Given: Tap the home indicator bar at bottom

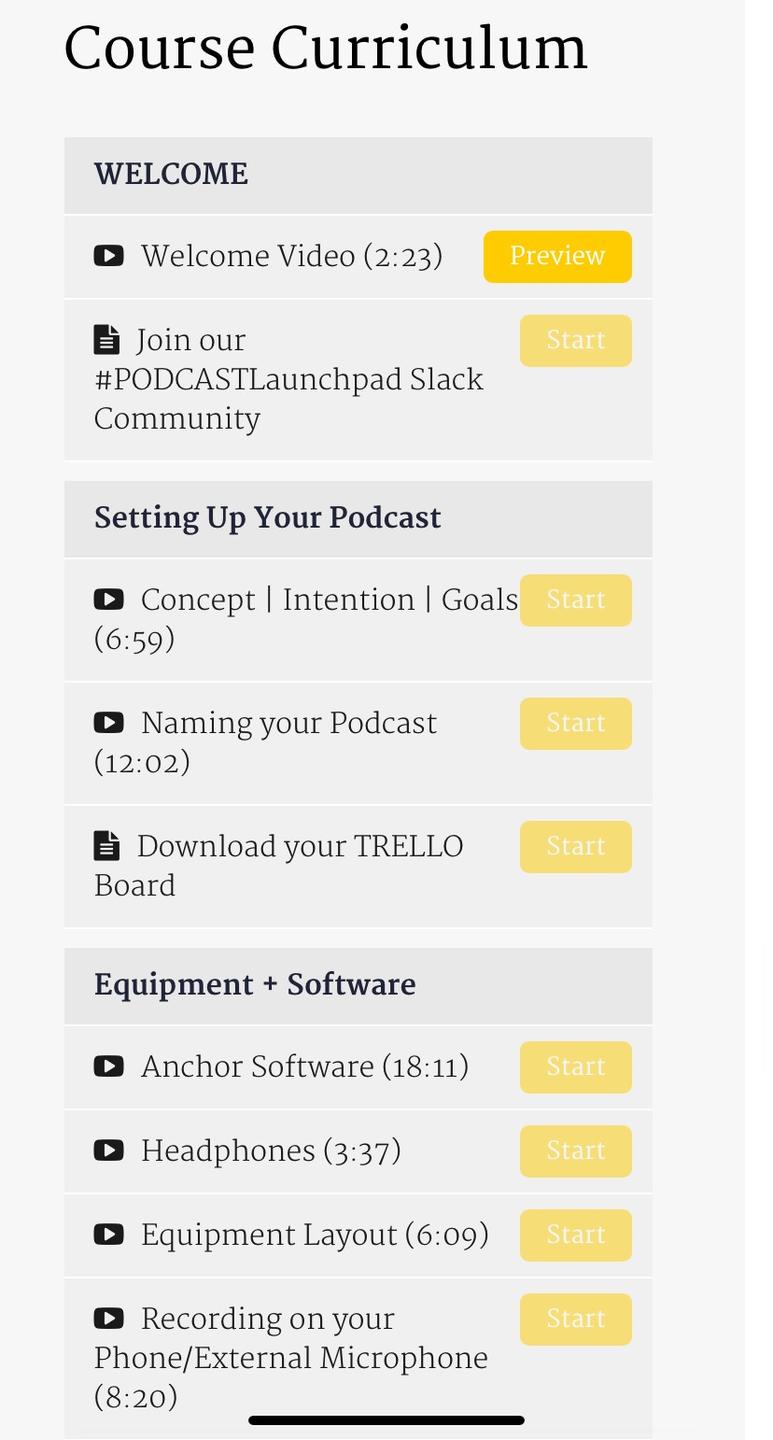Looking at the screenshot, I should pos(386,1420).
